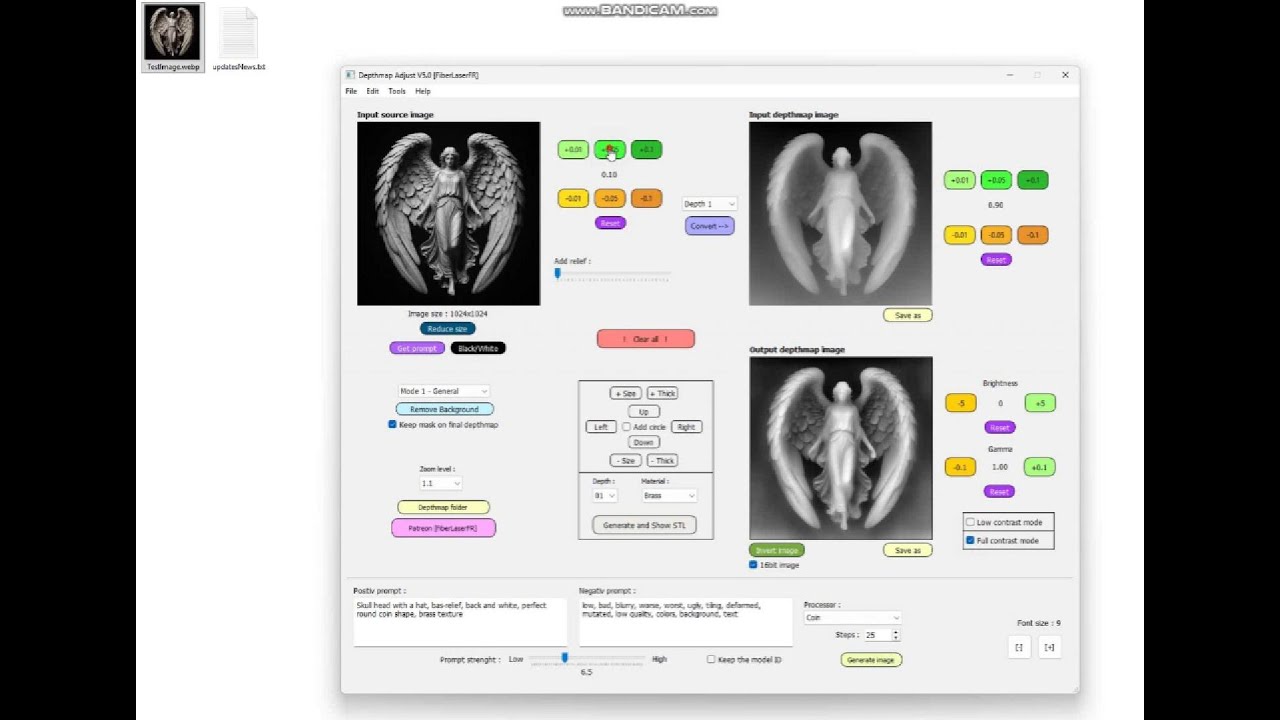Click the Depthmap Adjust window title icon
The height and width of the screenshot is (720, 1280).
coord(350,75)
